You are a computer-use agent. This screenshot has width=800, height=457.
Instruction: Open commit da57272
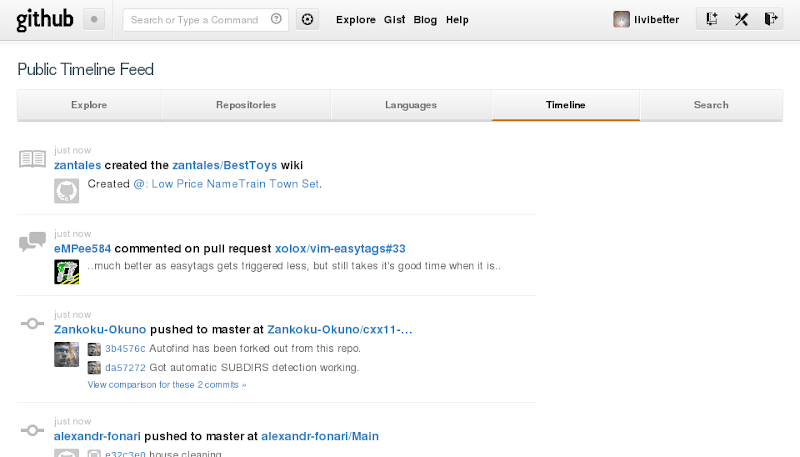point(125,368)
